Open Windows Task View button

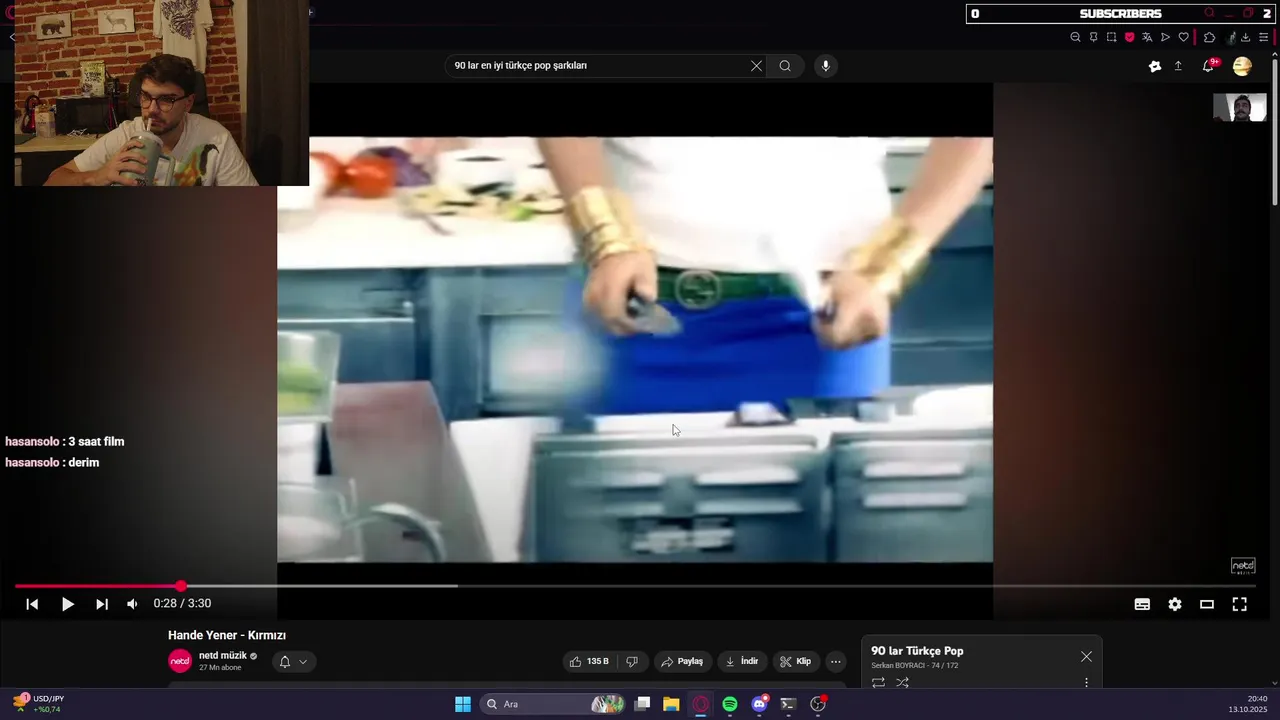pyautogui.click(x=643, y=704)
